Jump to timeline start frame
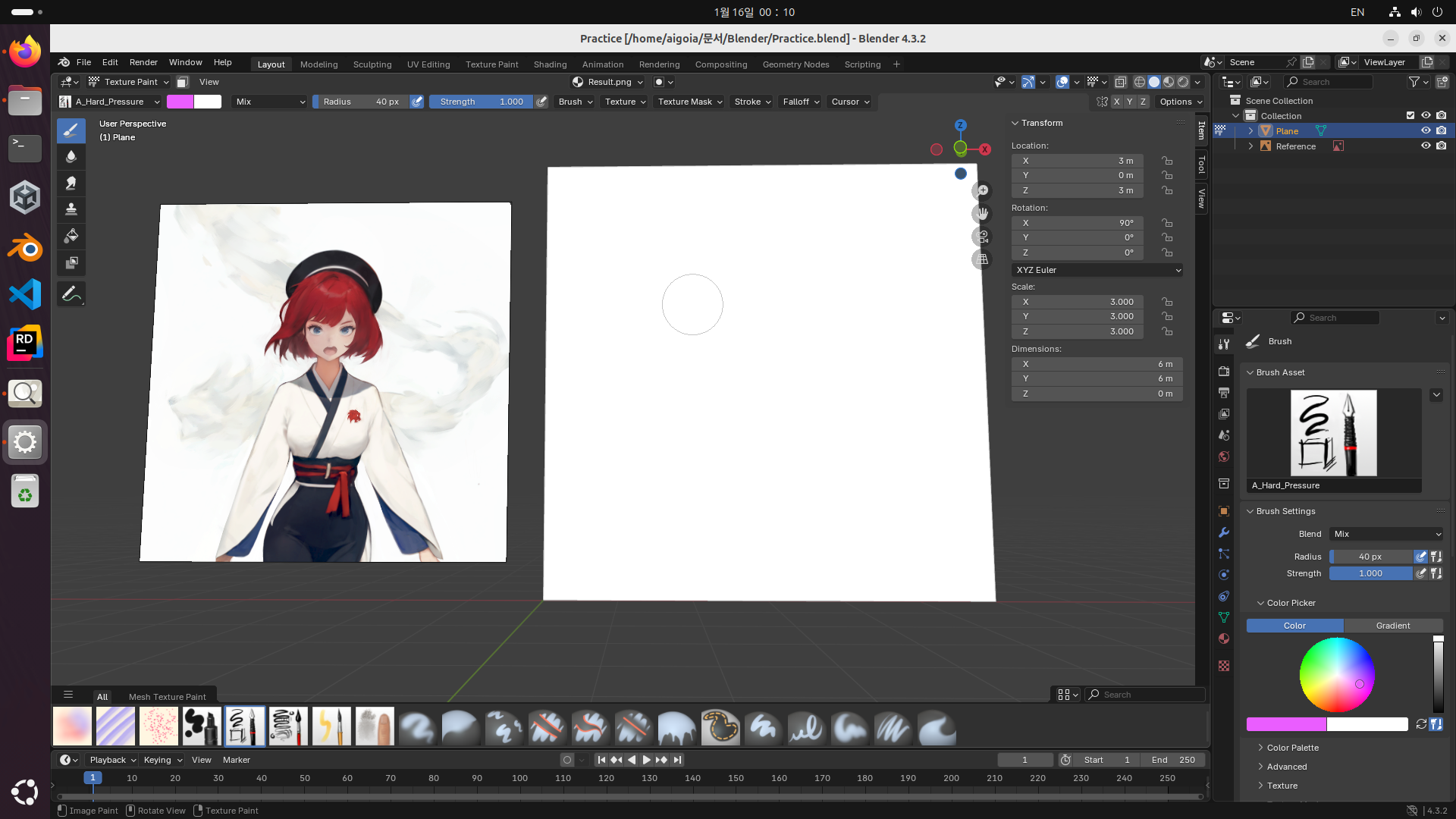Image resolution: width=1456 pixels, height=819 pixels. (x=601, y=760)
